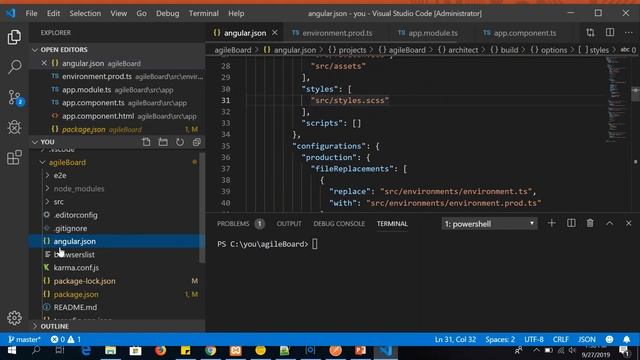Change indentation via Spaces: 2
Viewport: 640px width, 360px height.
tap(500, 339)
